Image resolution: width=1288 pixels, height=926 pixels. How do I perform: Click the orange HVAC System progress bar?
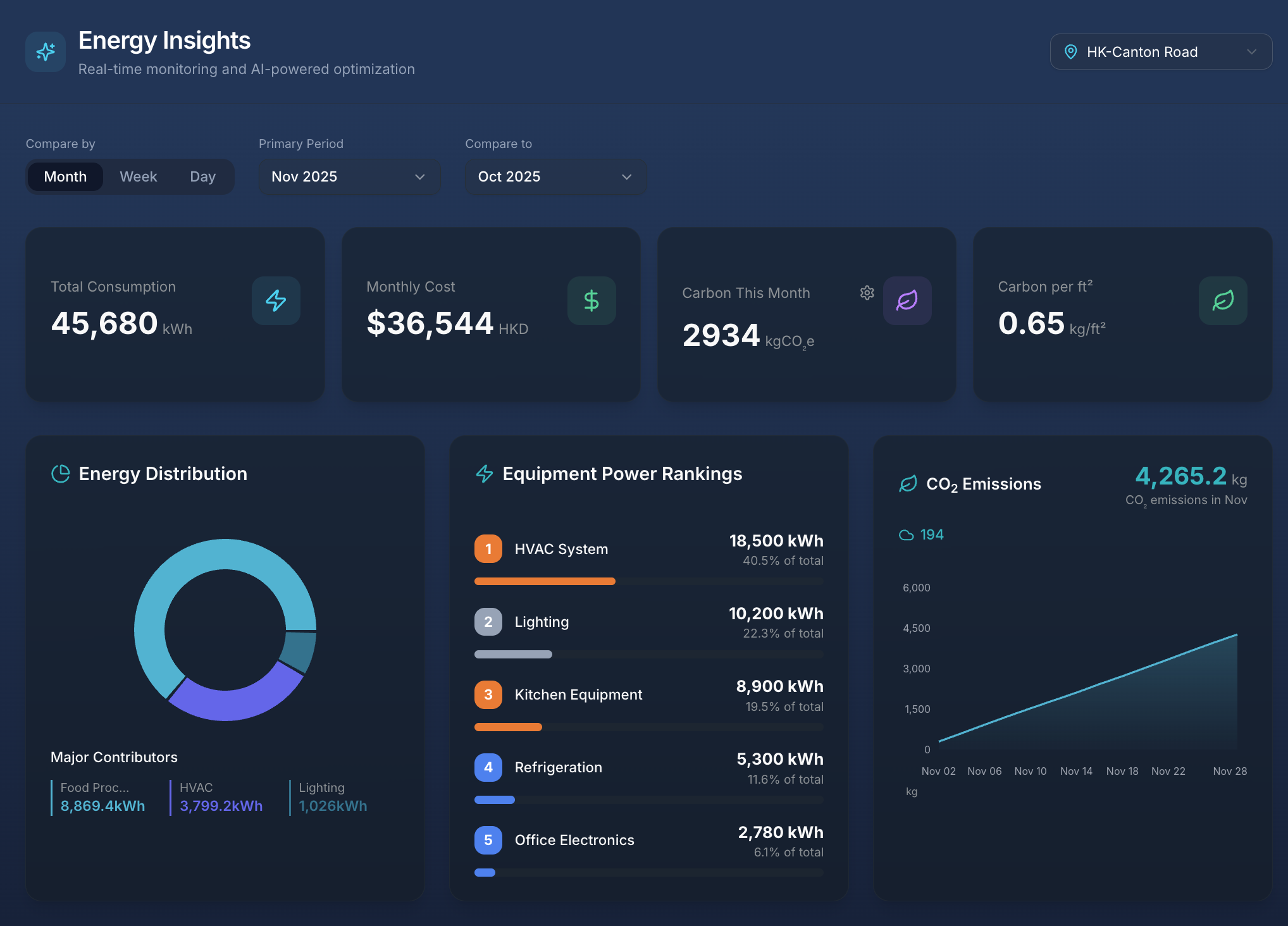coord(544,581)
